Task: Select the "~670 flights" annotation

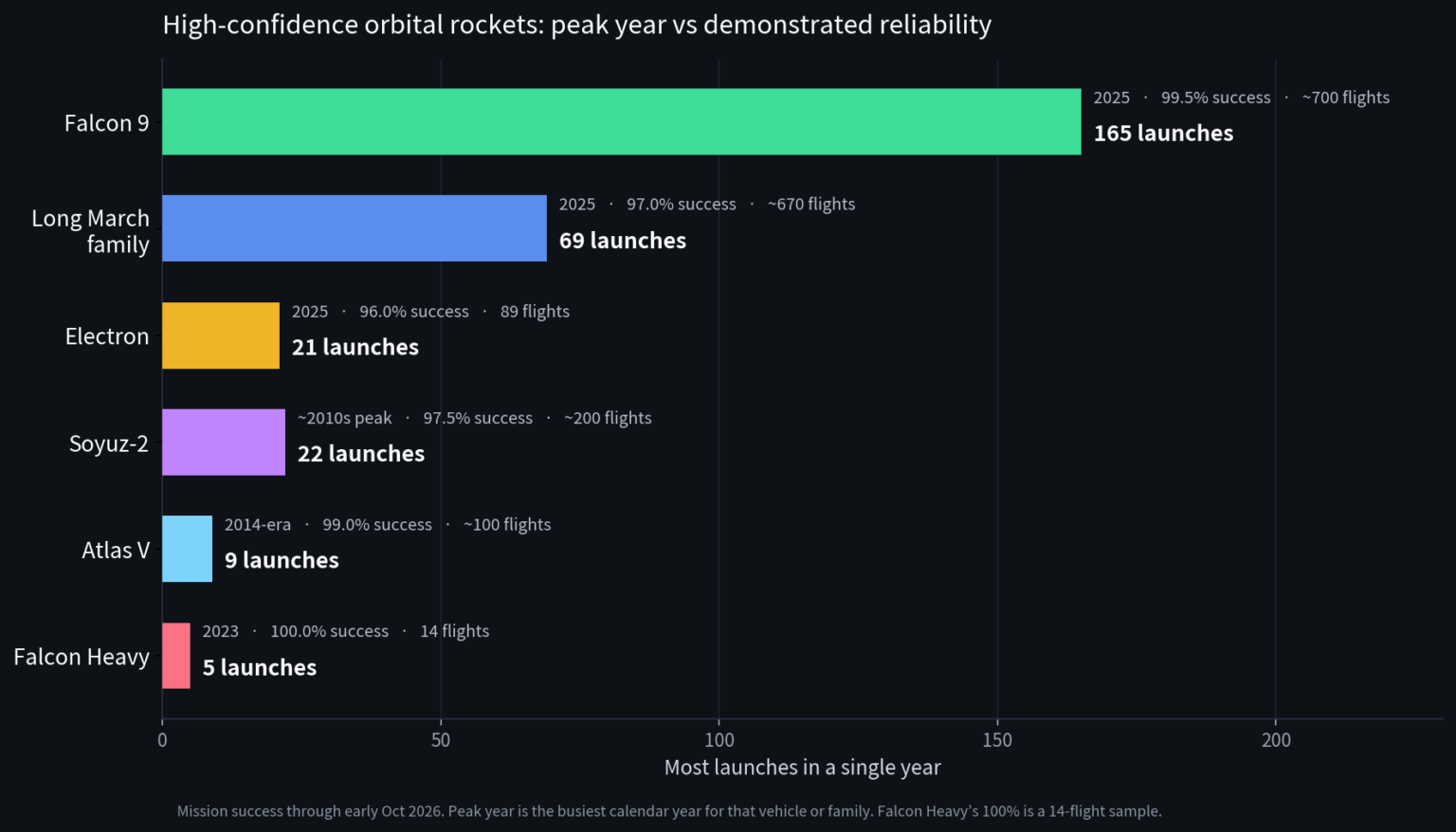Action: pyautogui.click(x=811, y=205)
